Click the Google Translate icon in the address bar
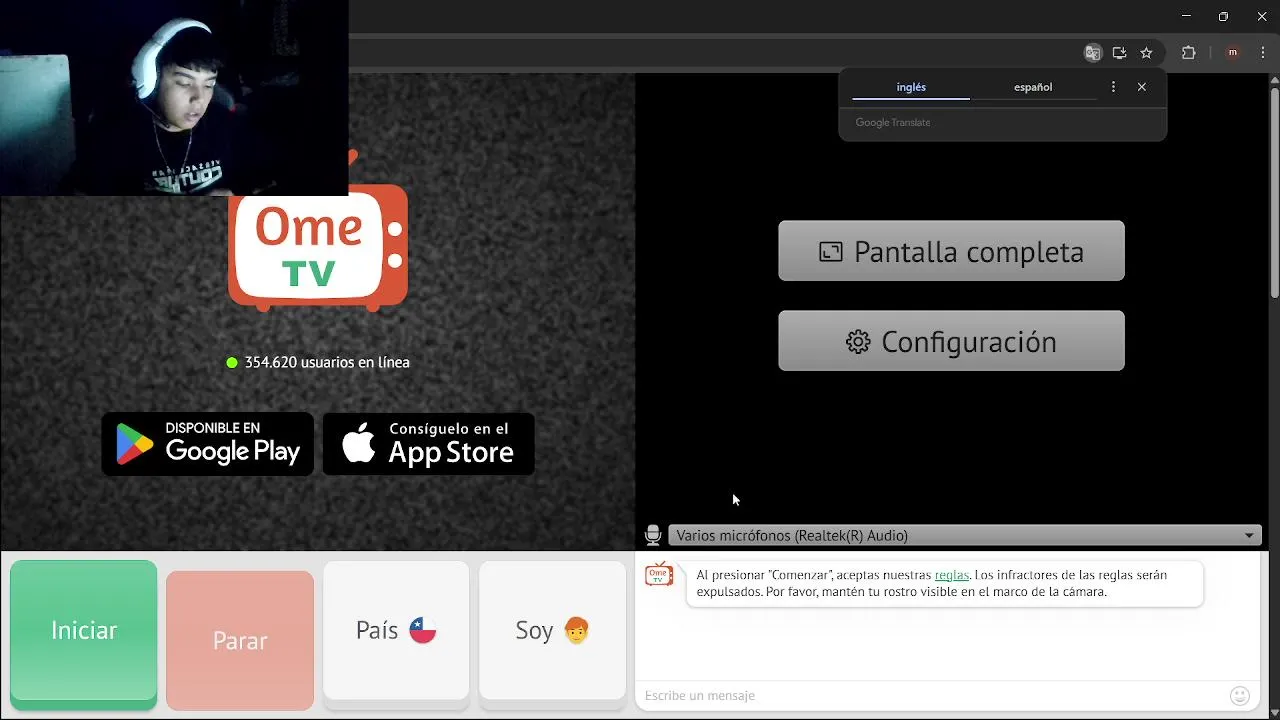This screenshot has height=720, width=1280. point(1093,53)
